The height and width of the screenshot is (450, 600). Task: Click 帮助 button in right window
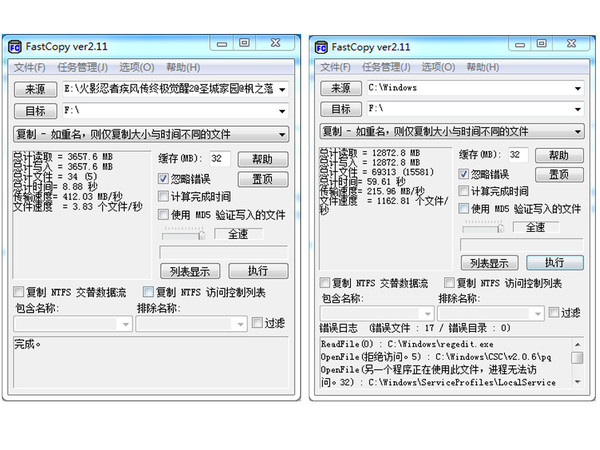(x=559, y=155)
